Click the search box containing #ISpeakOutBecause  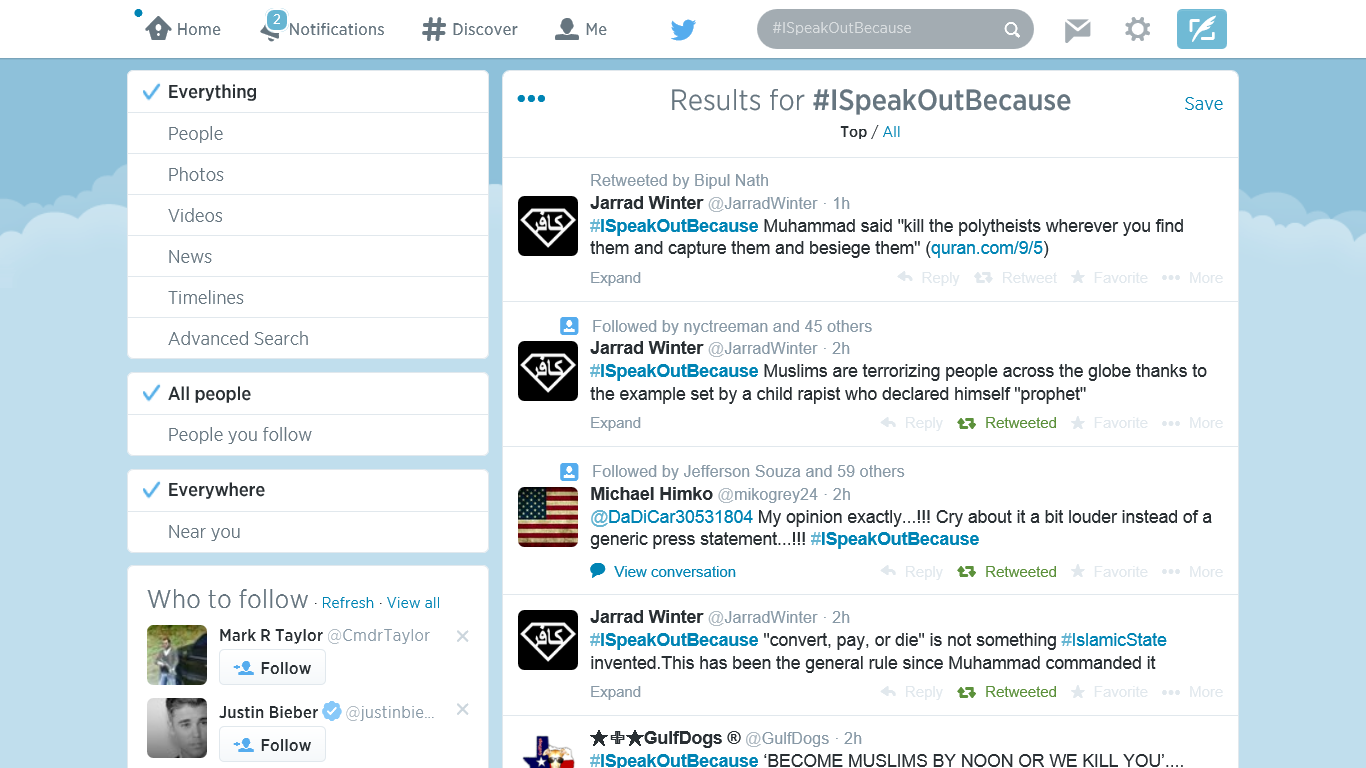point(895,29)
